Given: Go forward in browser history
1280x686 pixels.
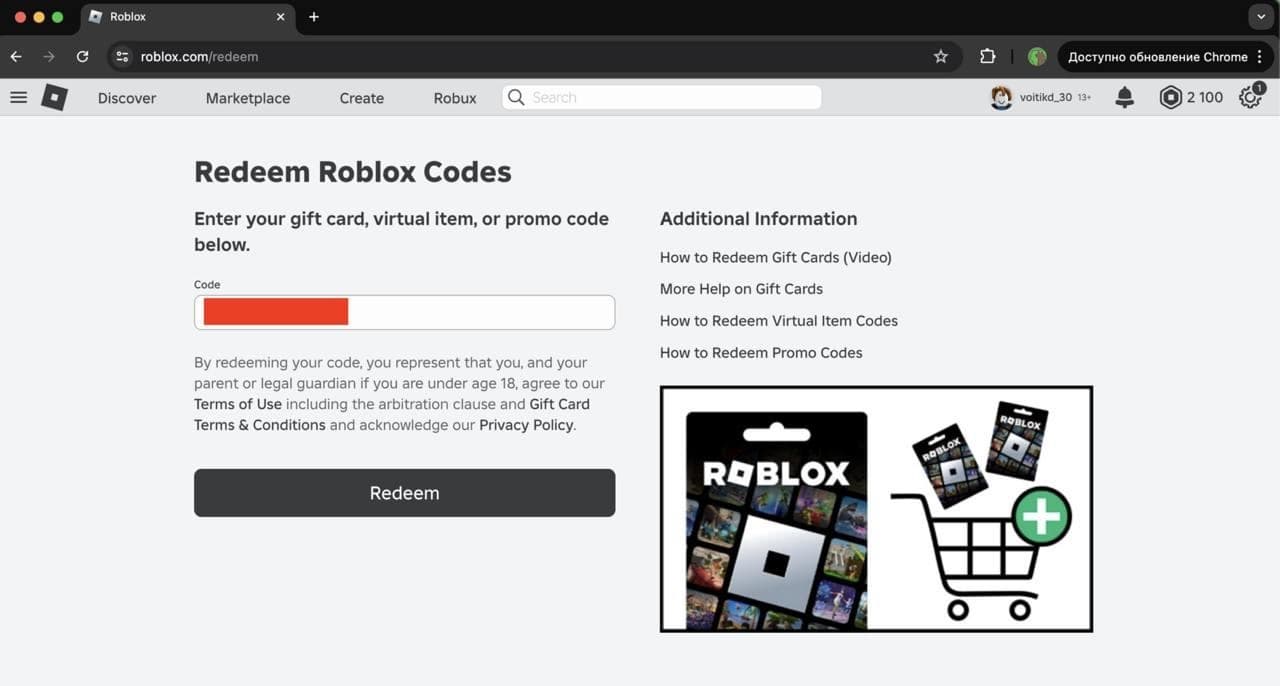Looking at the screenshot, I should [49, 57].
